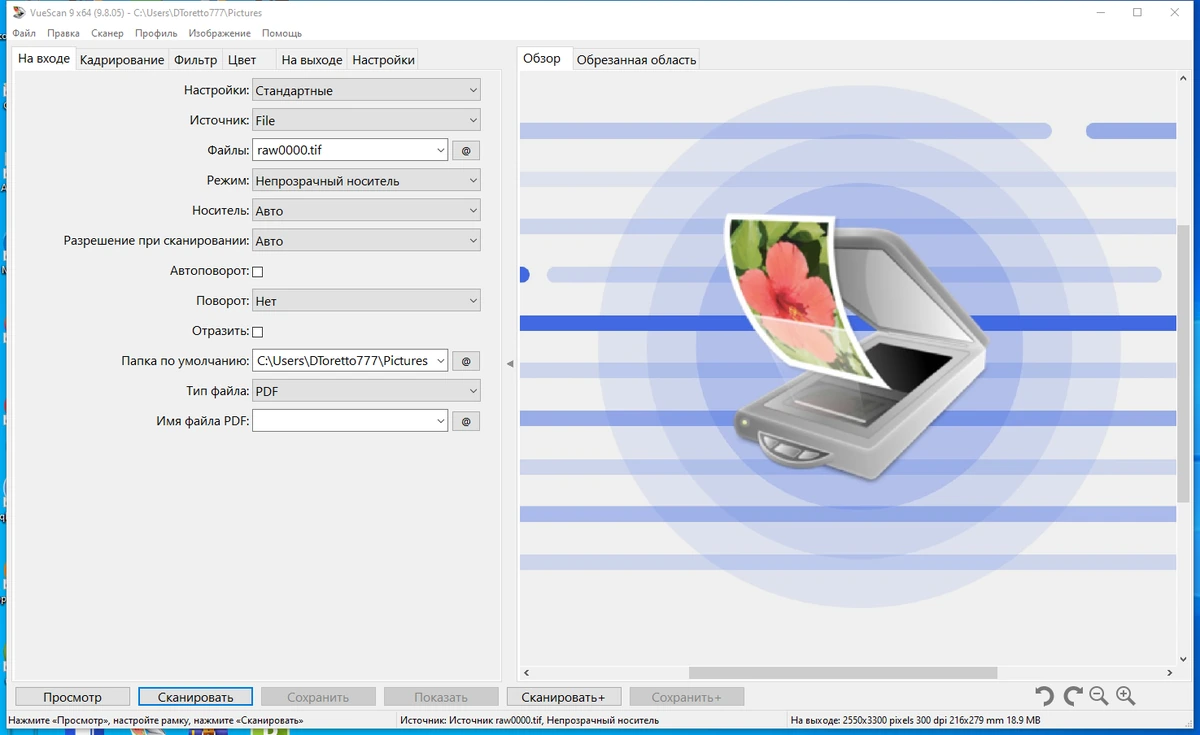Switch to the Настройки tab
The height and width of the screenshot is (735, 1200).
click(383, 60)
